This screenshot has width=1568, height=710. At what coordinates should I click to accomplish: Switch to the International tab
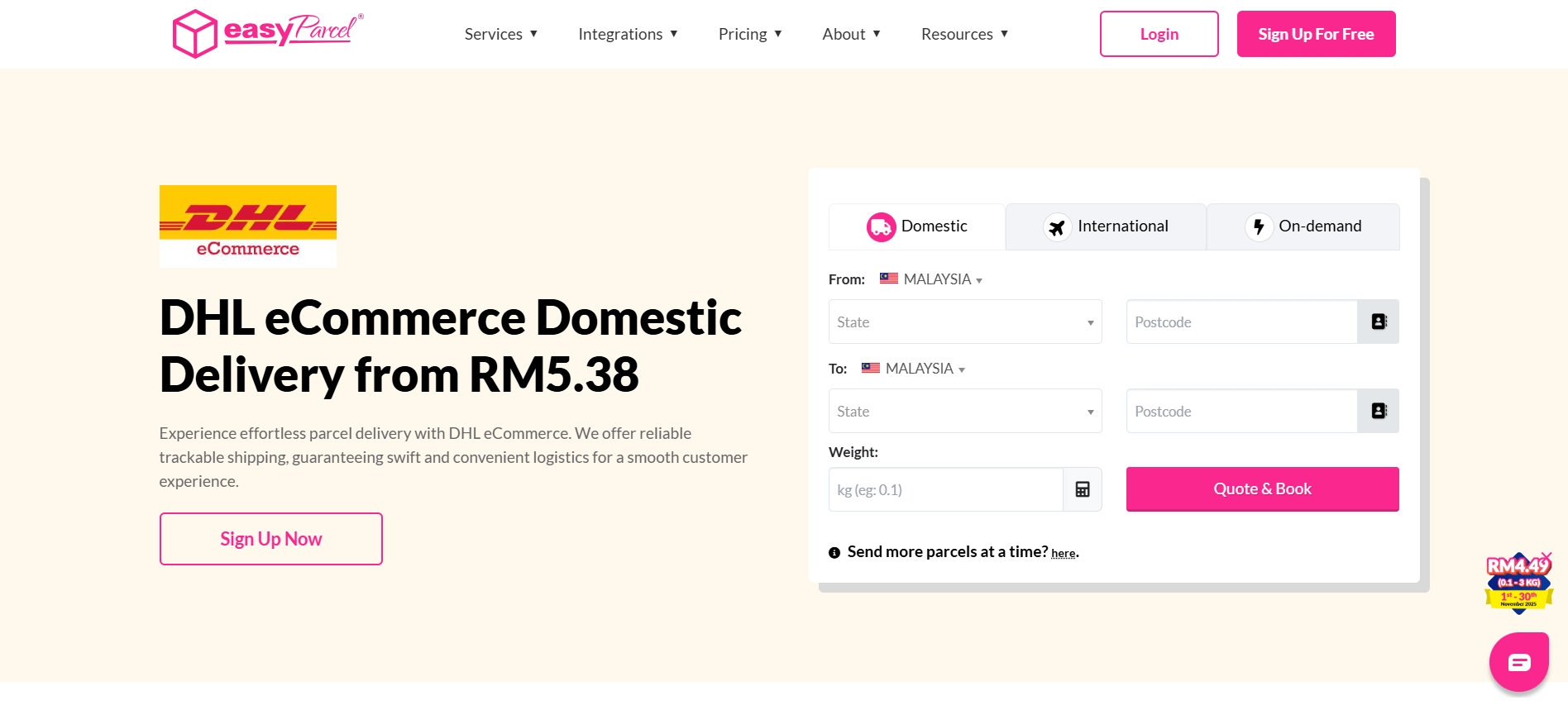click(1106, 226)
